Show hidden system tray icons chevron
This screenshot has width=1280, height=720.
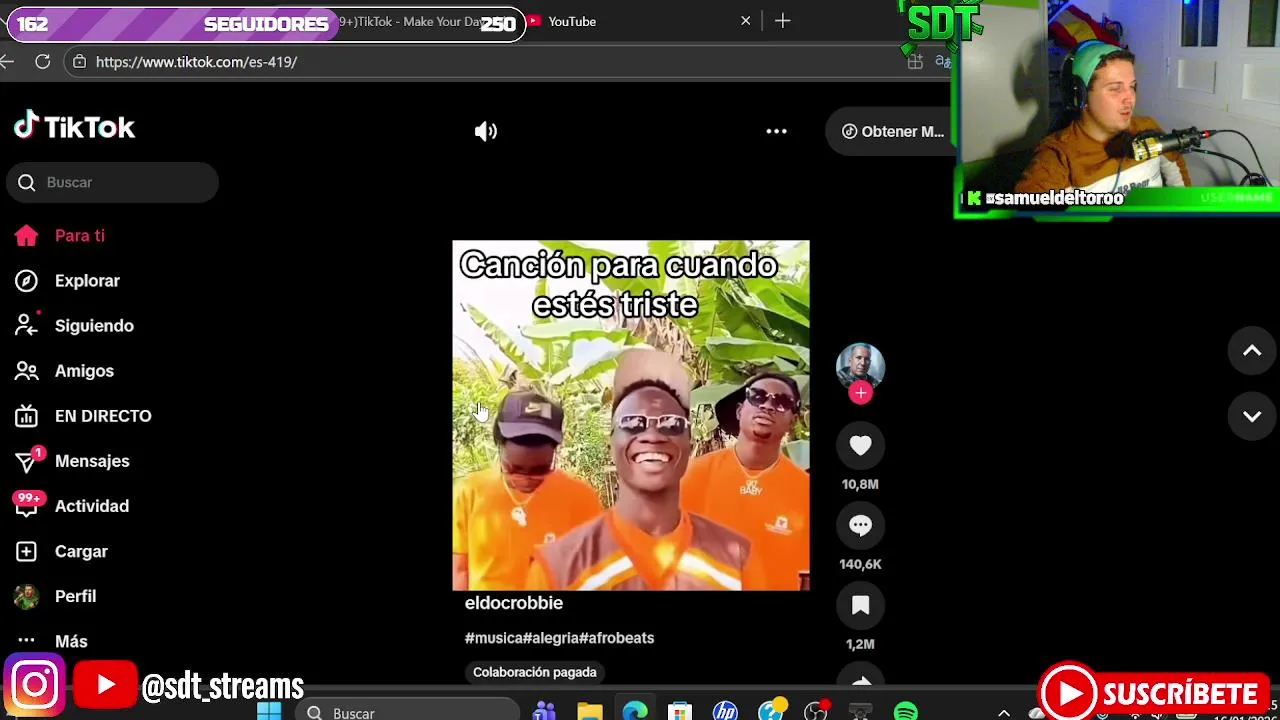[x=1004, y=713]
